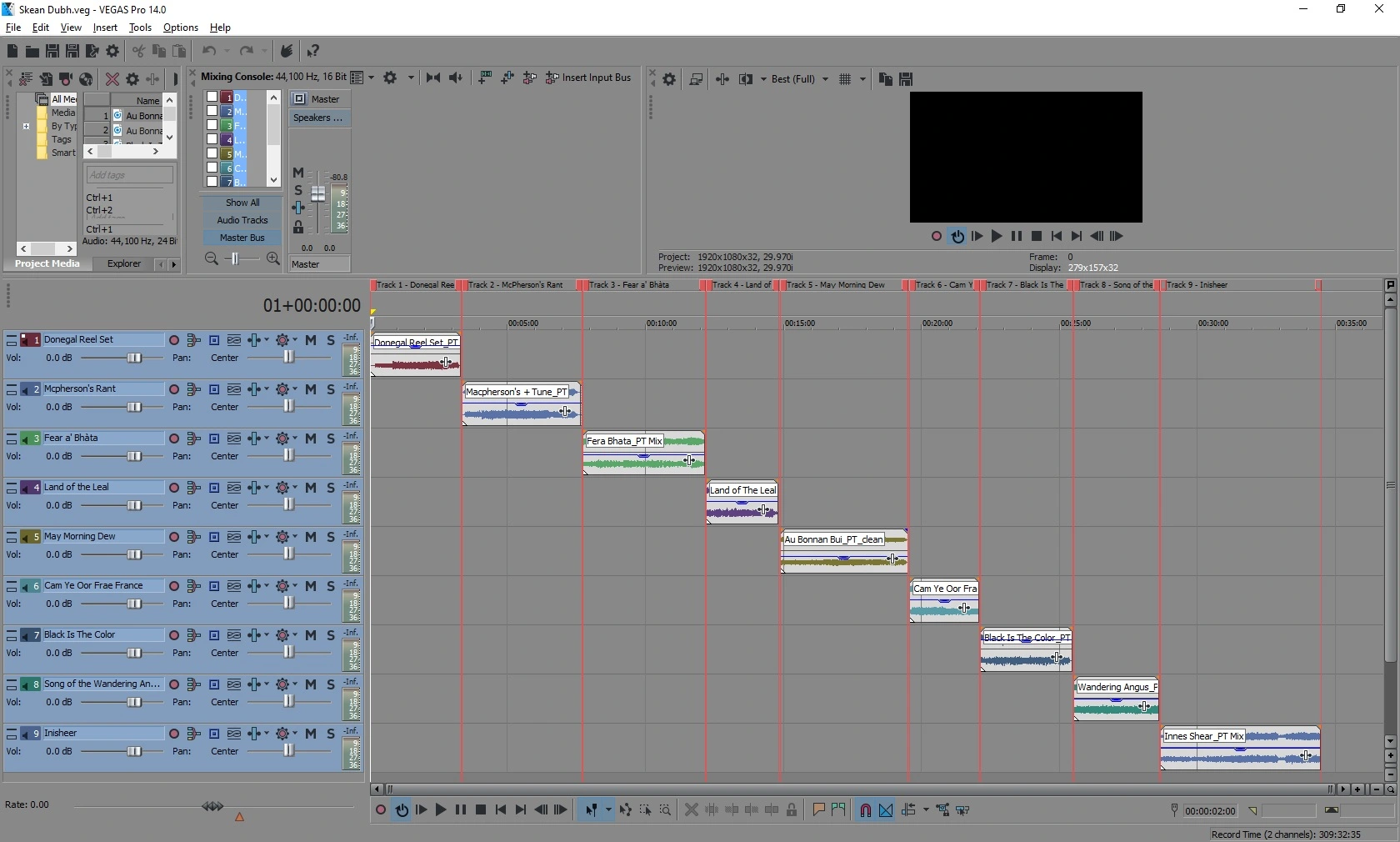Mute the Donegal Reel Set track
1400x842 pixels.
pos(311,340)
